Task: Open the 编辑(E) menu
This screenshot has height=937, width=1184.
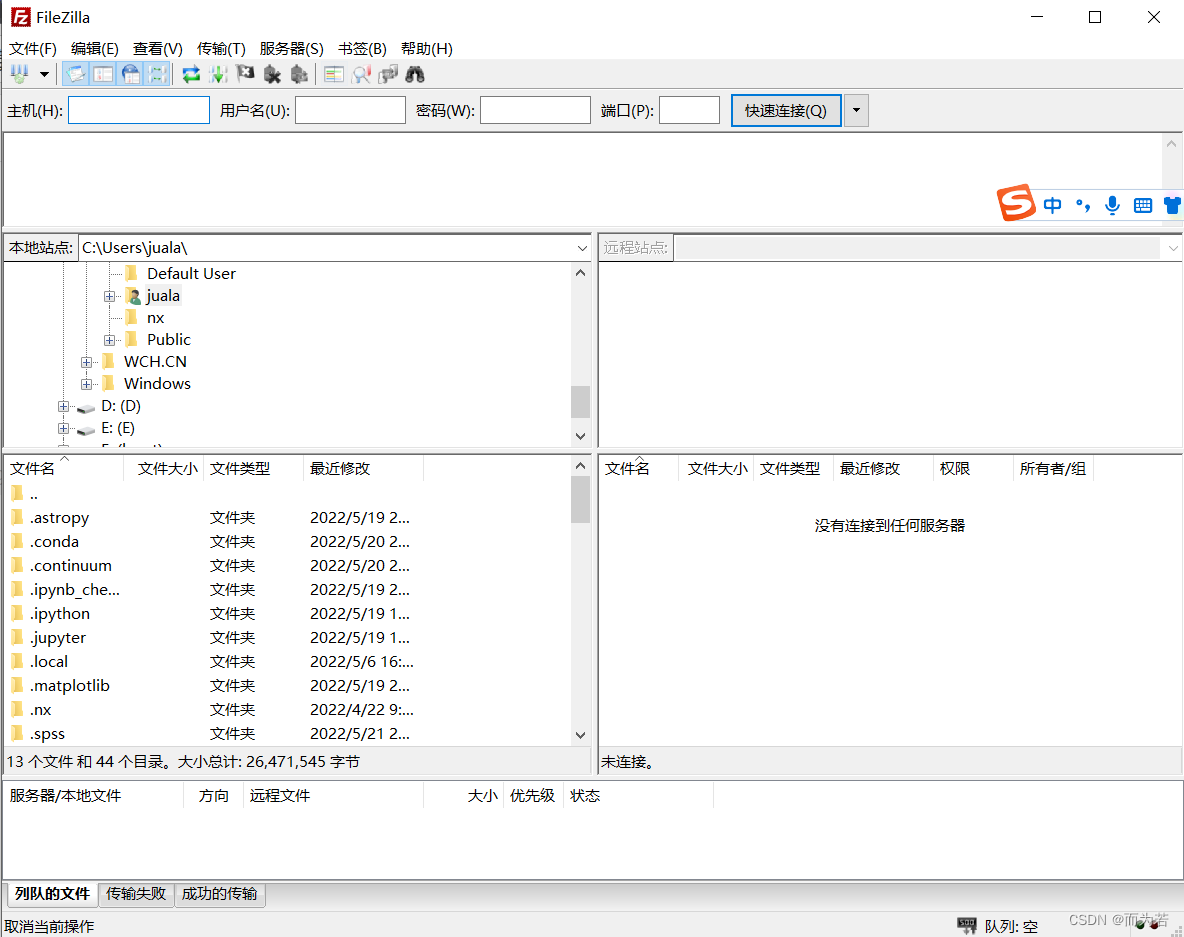Action: pos(94,48)
